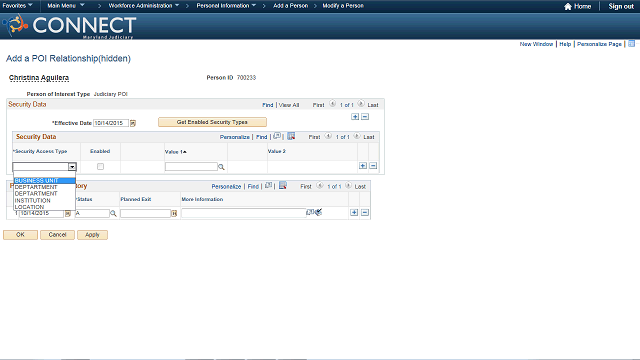
Task: Open the Main Menu dropdown
Action: tap(66, 6)
